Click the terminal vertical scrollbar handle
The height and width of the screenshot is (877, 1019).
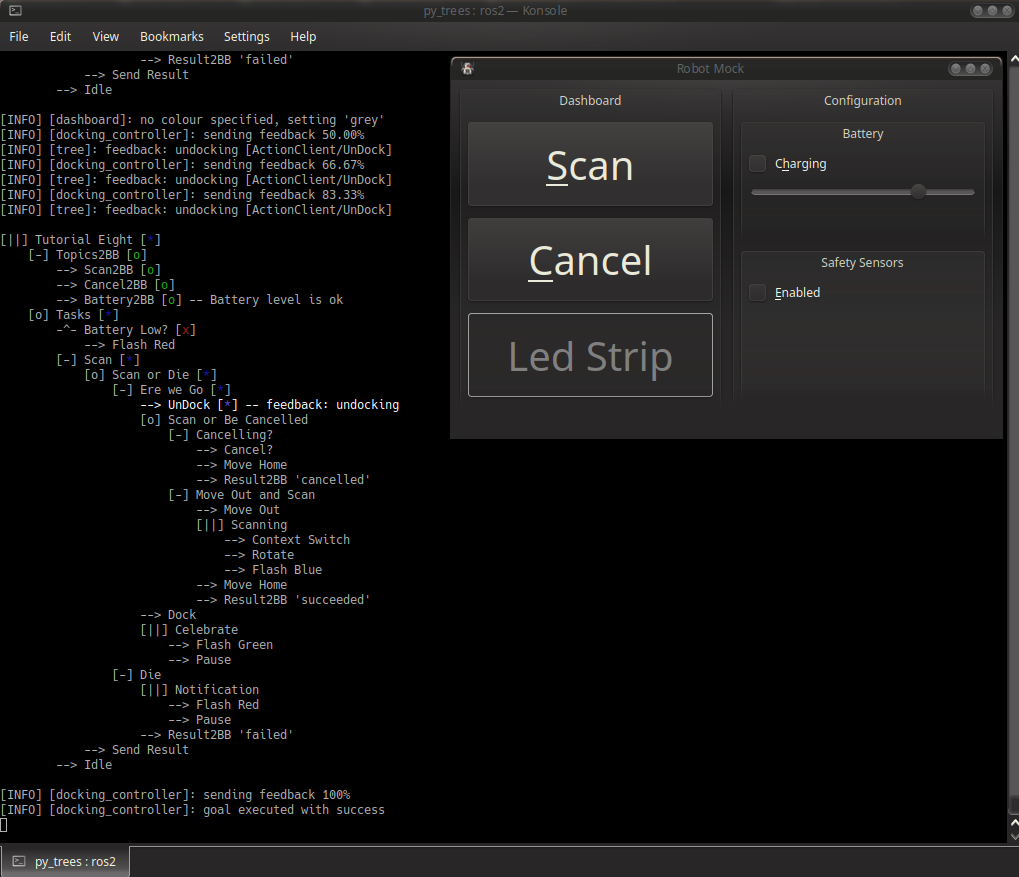1013,805
